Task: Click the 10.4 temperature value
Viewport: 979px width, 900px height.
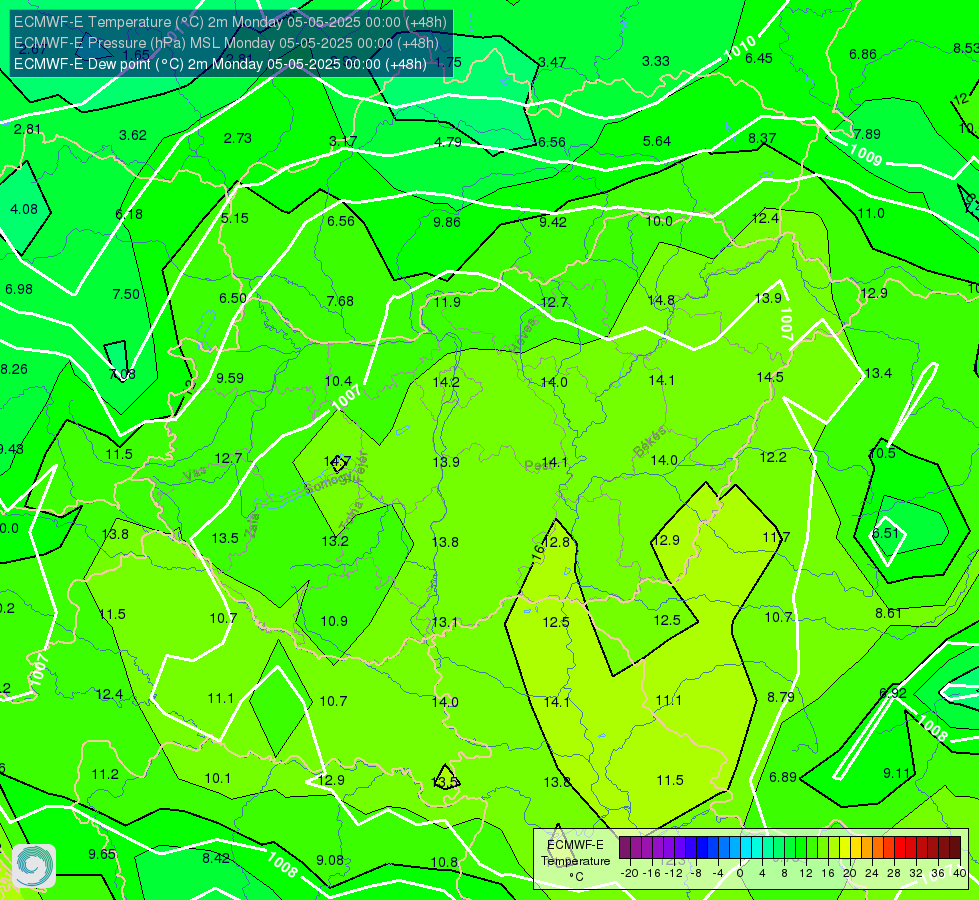Action: [338, 381]
